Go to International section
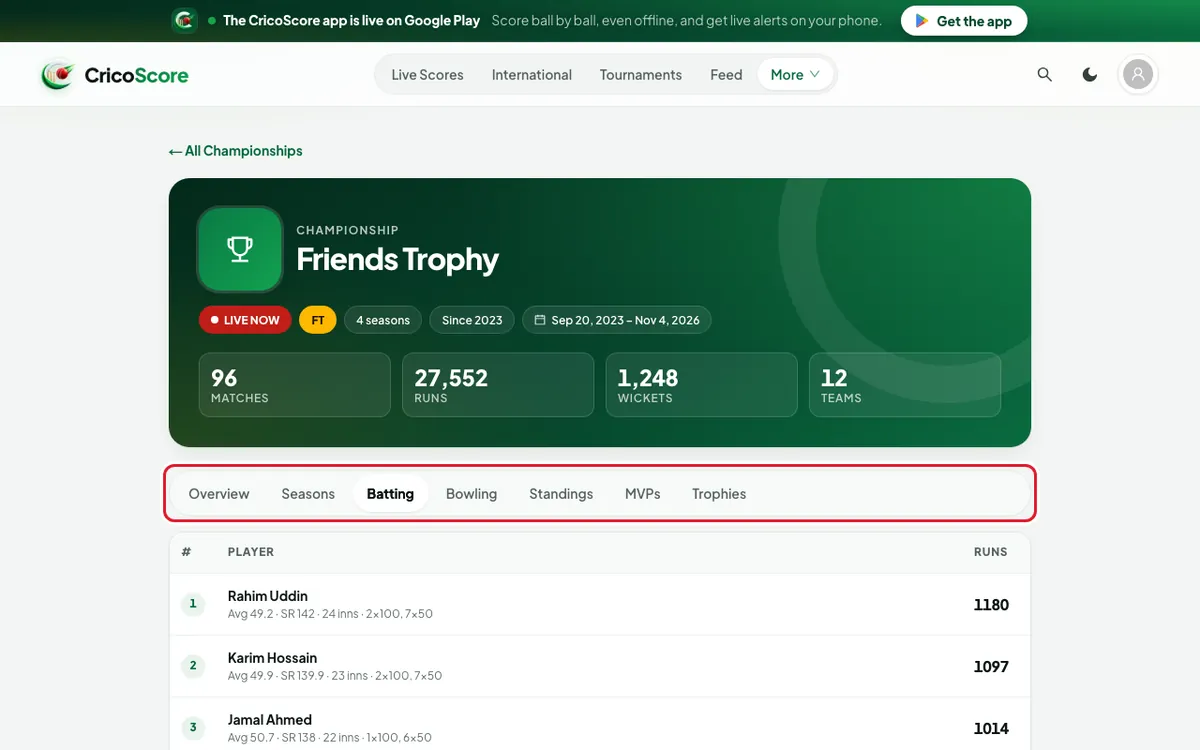The height and width of the screenshot is (750, 1200). coord(532,75)
